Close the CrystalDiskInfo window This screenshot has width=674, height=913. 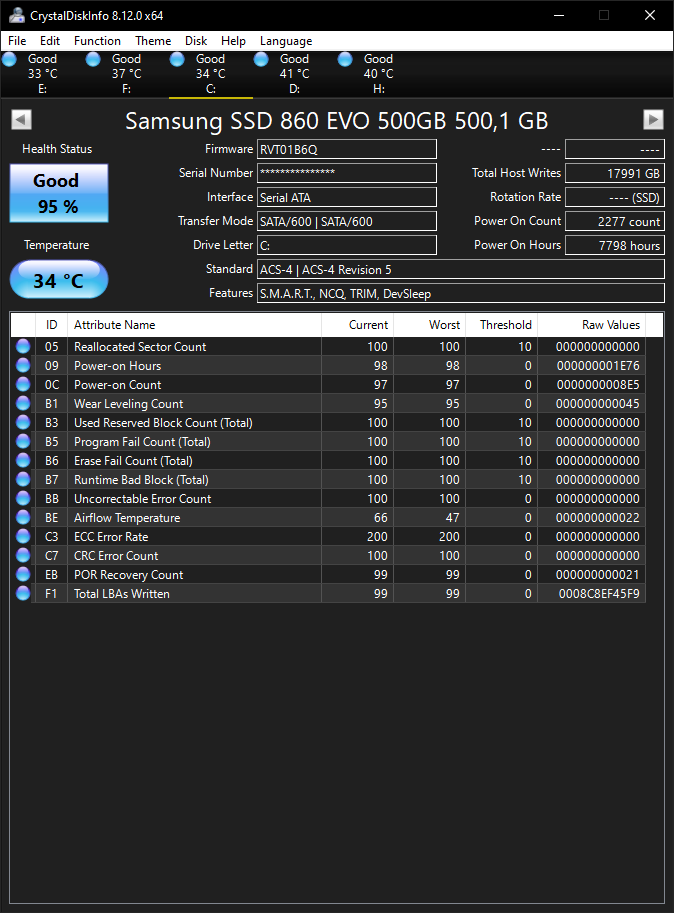click(650, 15)
